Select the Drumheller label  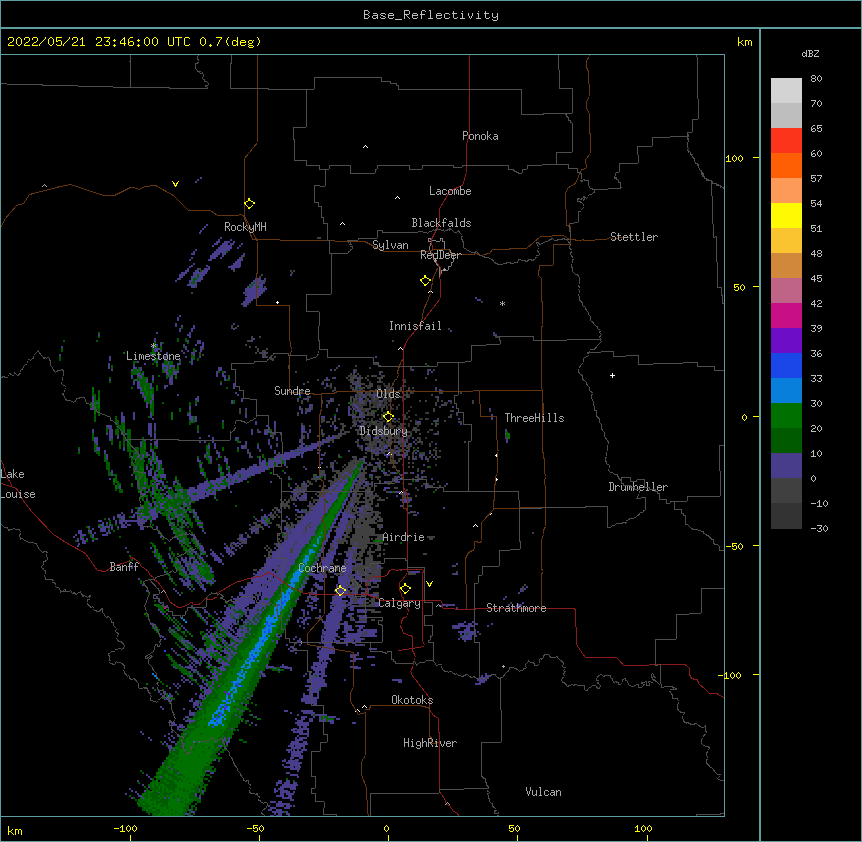coord(638,487)
